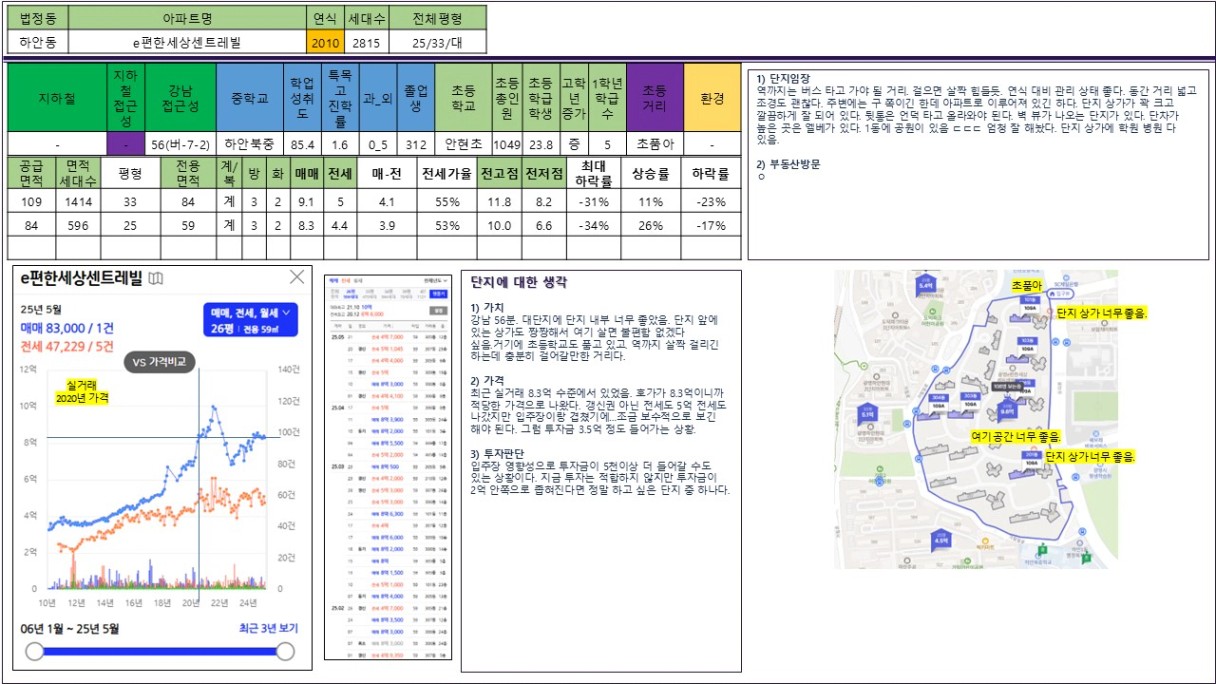Select the apartment name cell under 아파트명
The width and height of the screenshot is (1216, 684).
(x=186, y=43)
